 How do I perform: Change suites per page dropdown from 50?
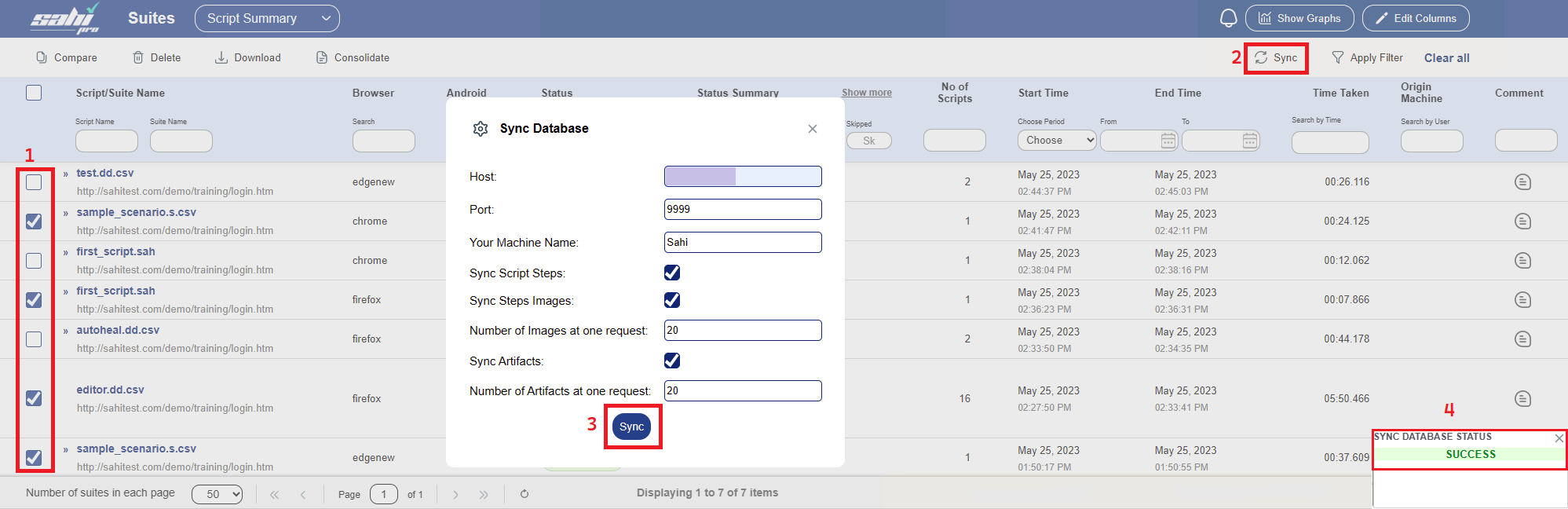pos(217,494)
